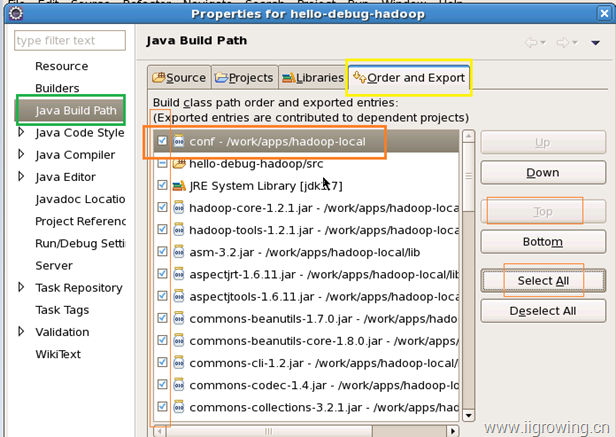The height and width of the screenshot is (437, 616).
Task: Switch to the Projects tab
Action: pos(244,77)
